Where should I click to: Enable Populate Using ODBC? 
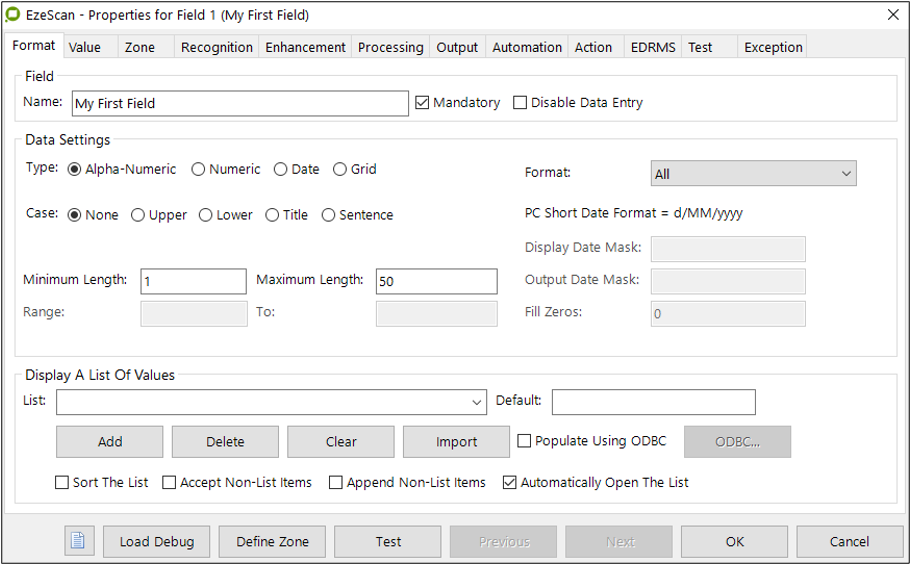coord(525,441)
